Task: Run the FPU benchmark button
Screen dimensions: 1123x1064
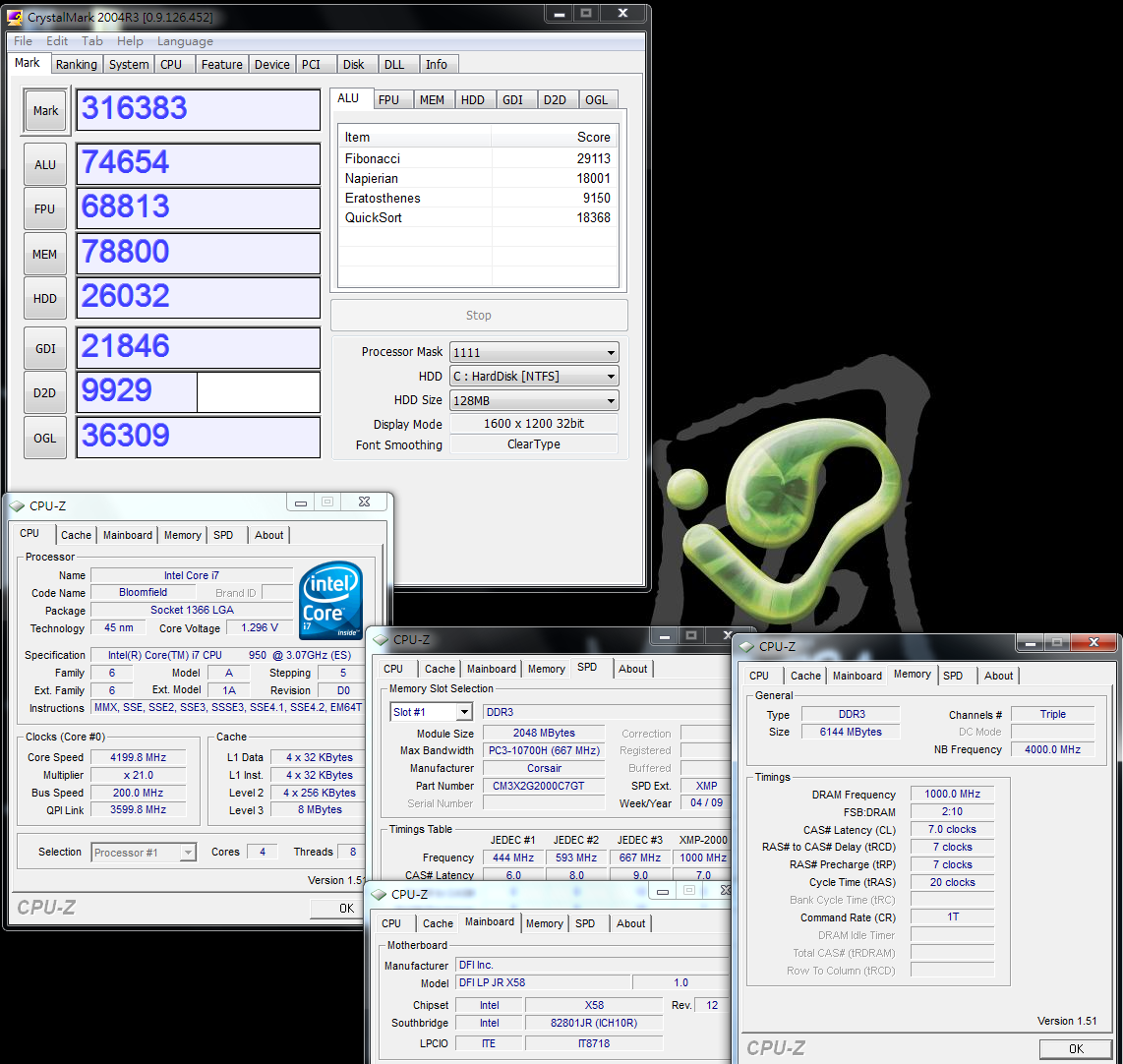Action: [45, 209]
